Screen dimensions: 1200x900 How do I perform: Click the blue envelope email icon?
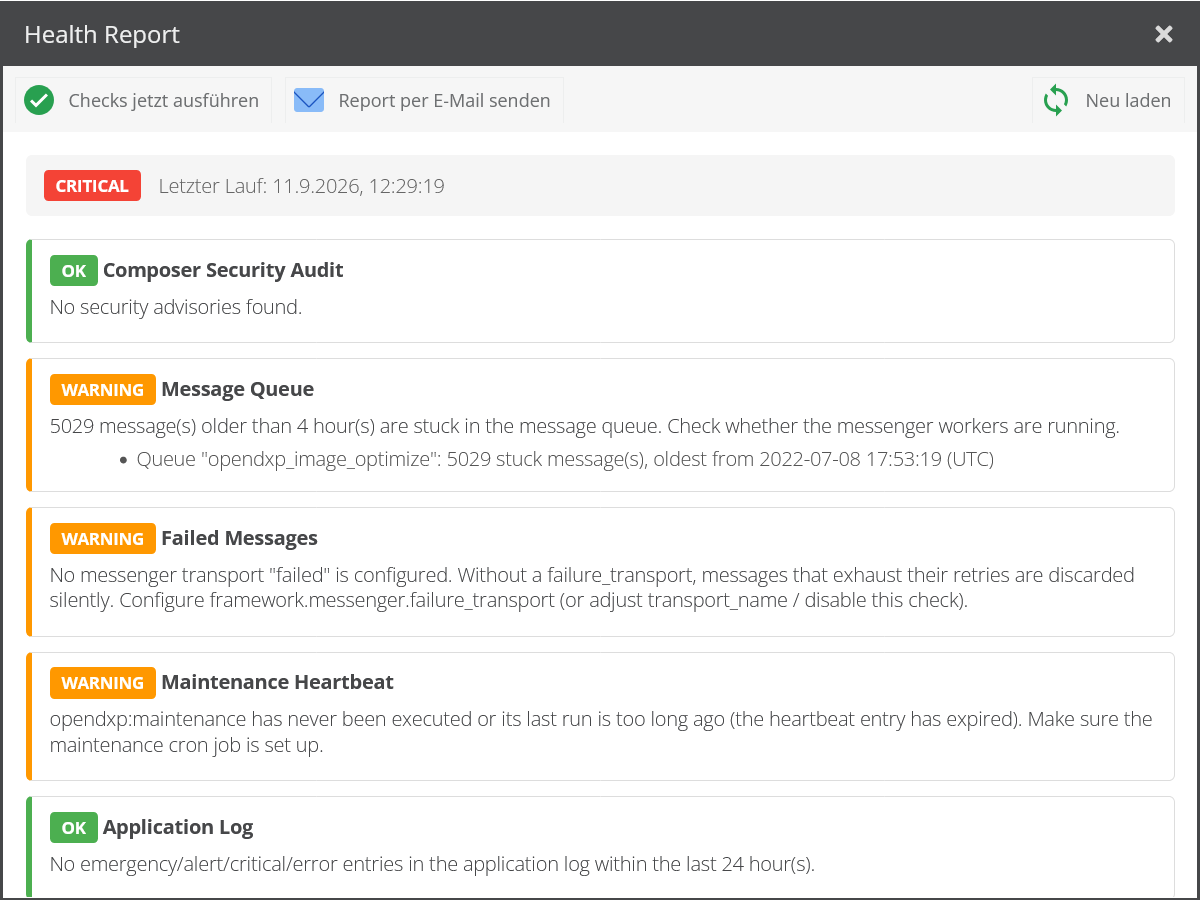(309, 100)
